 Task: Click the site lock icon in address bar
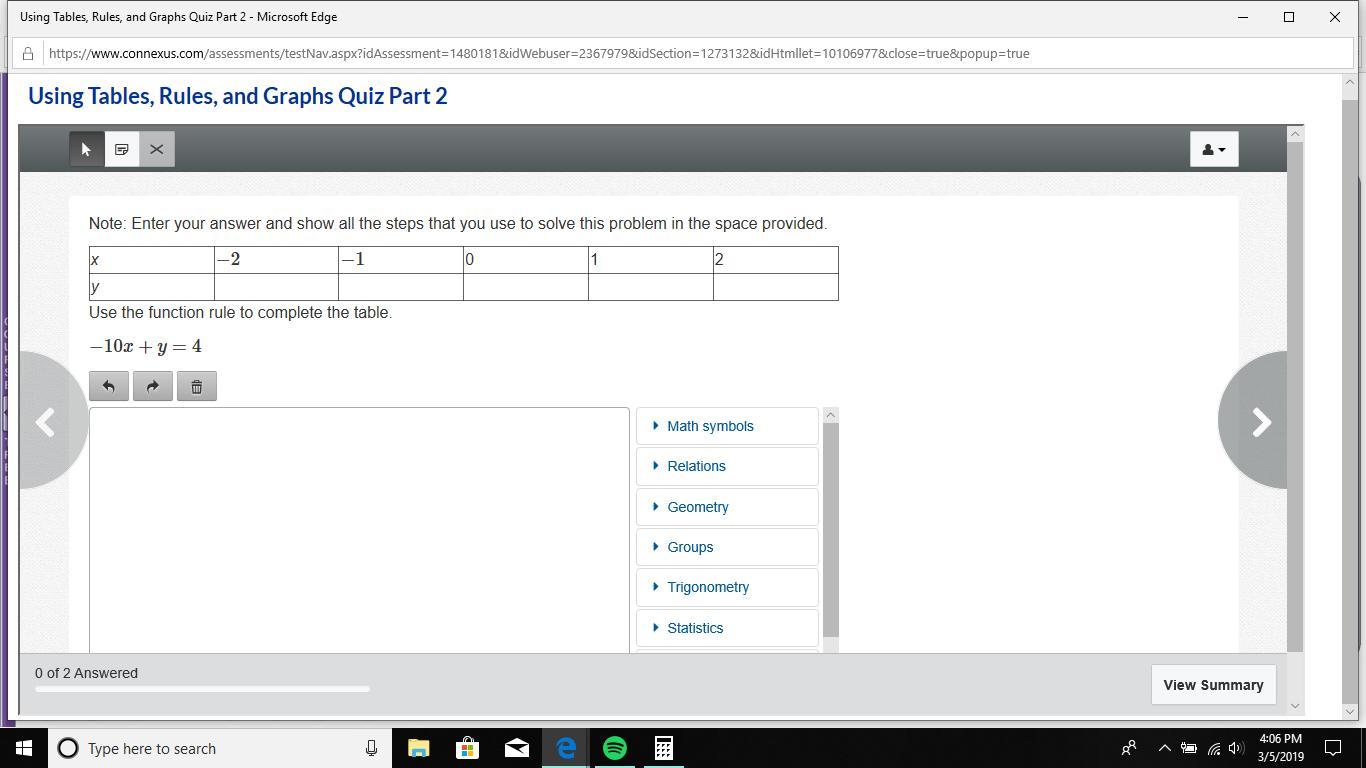[28, 54]
